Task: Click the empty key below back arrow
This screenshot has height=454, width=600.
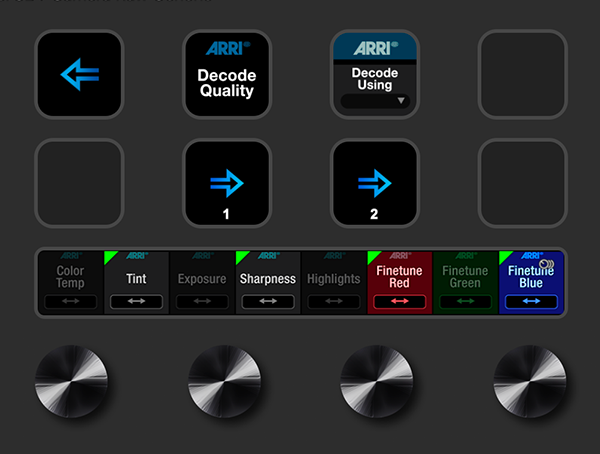Action: pyautogui.click(x=79, y=183)
